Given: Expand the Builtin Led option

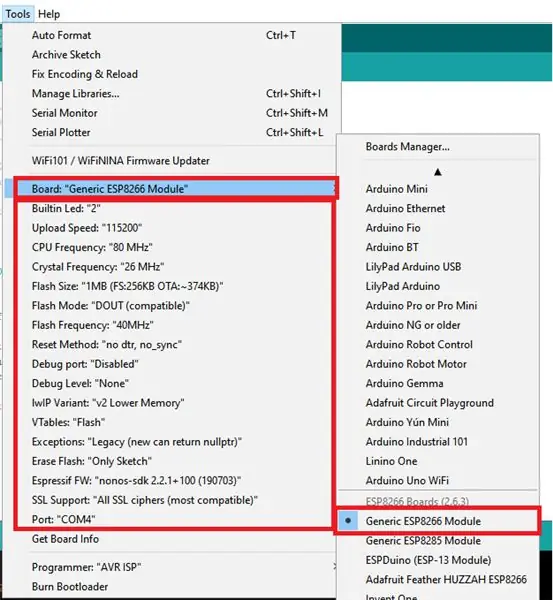Looking at the screenshot, I should click(172, 209).
